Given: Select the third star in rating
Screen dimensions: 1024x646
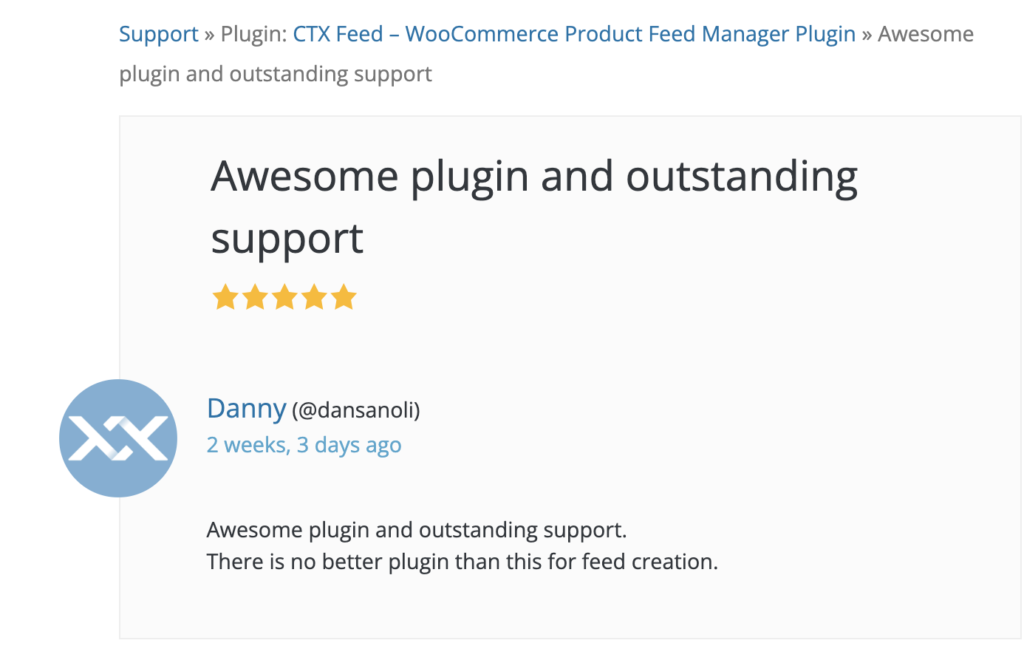Looking at the screenshot, I should 285,297.
